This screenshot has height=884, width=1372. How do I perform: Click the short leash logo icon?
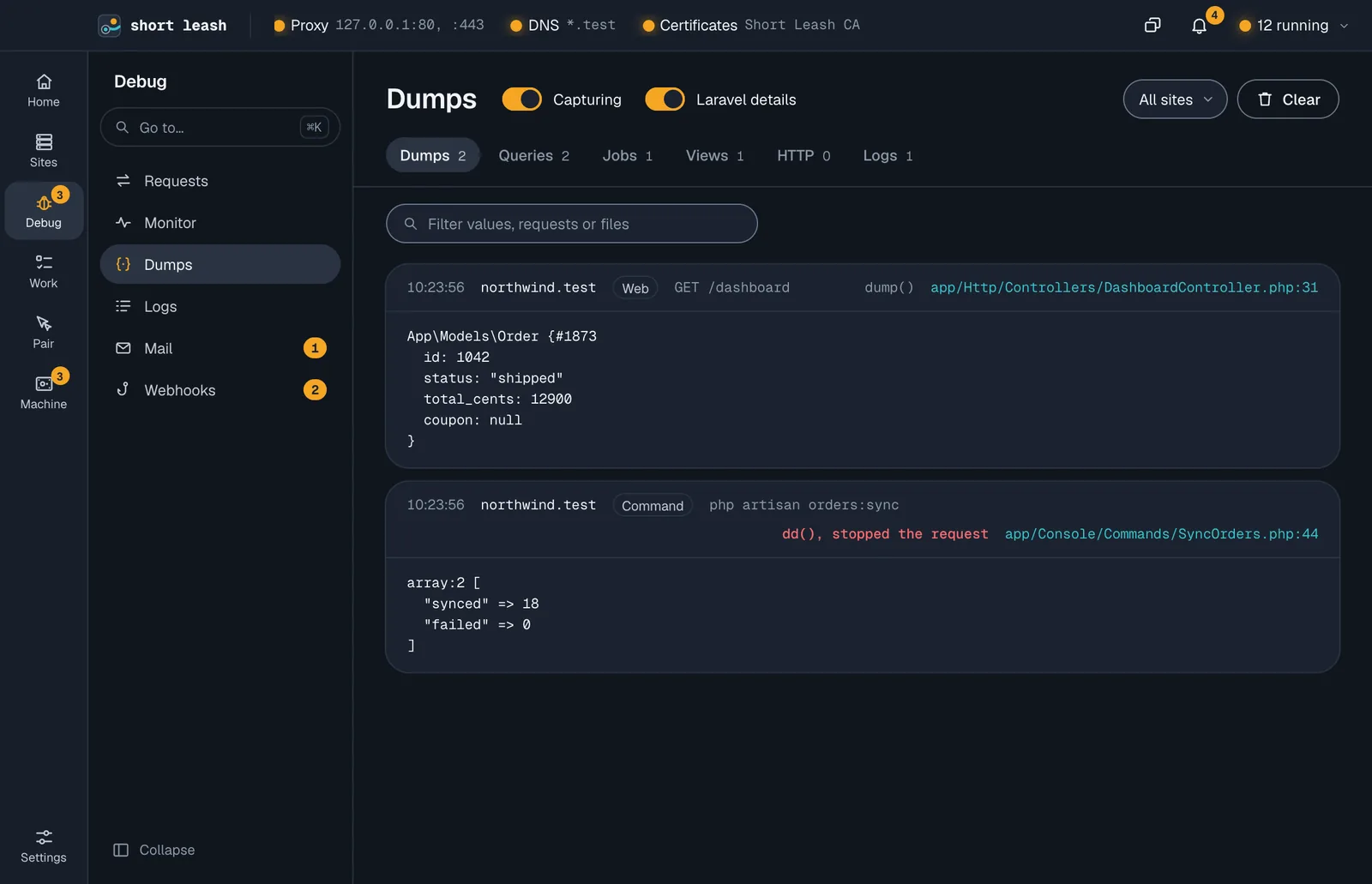(x=110, y=26)
